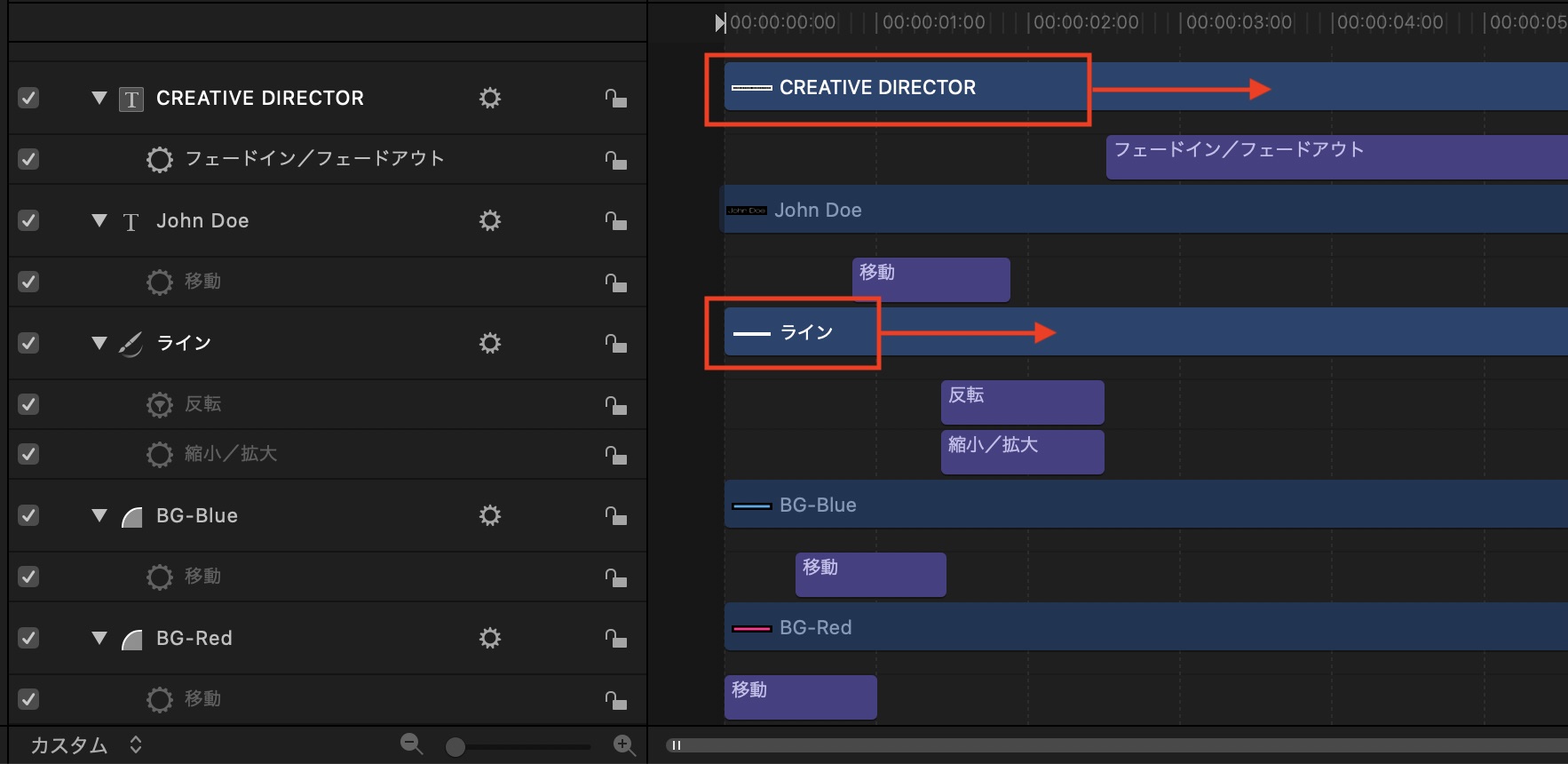Click the lock icon on 反転 behavior row
The height and width of the screenshot is (764, 1568).
click(616, 405)
